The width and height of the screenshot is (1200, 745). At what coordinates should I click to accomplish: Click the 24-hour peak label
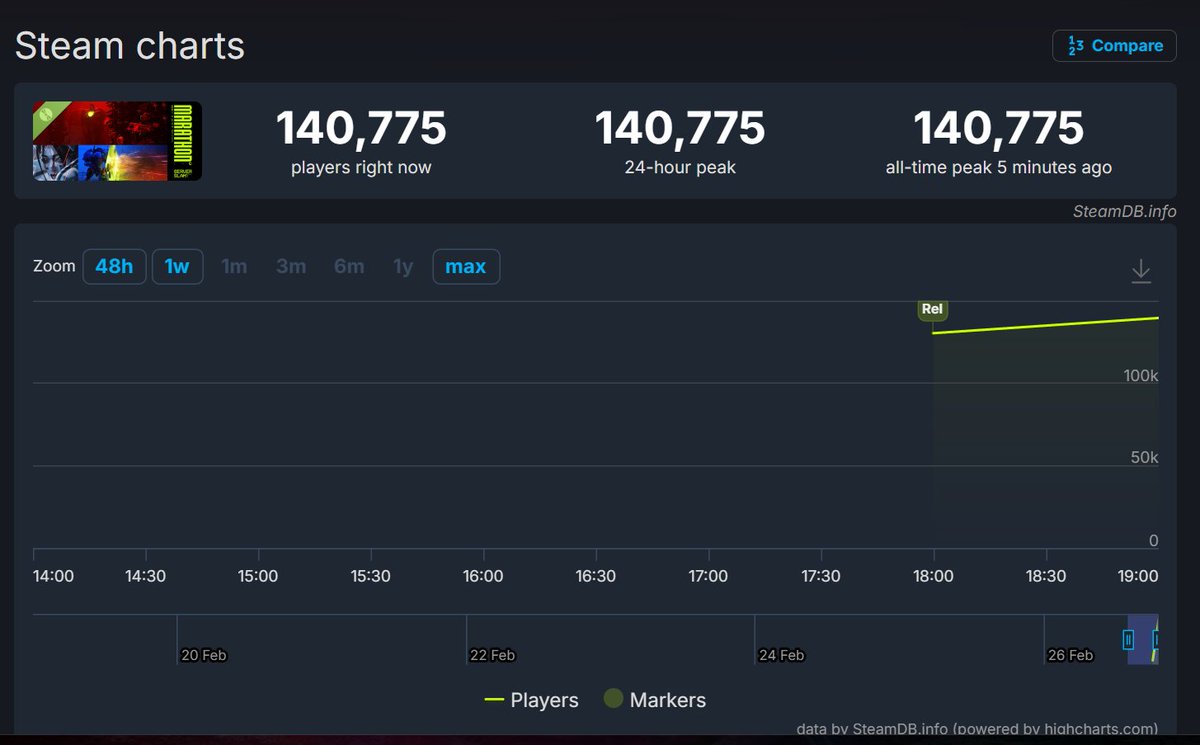click(x=680, y=168)
